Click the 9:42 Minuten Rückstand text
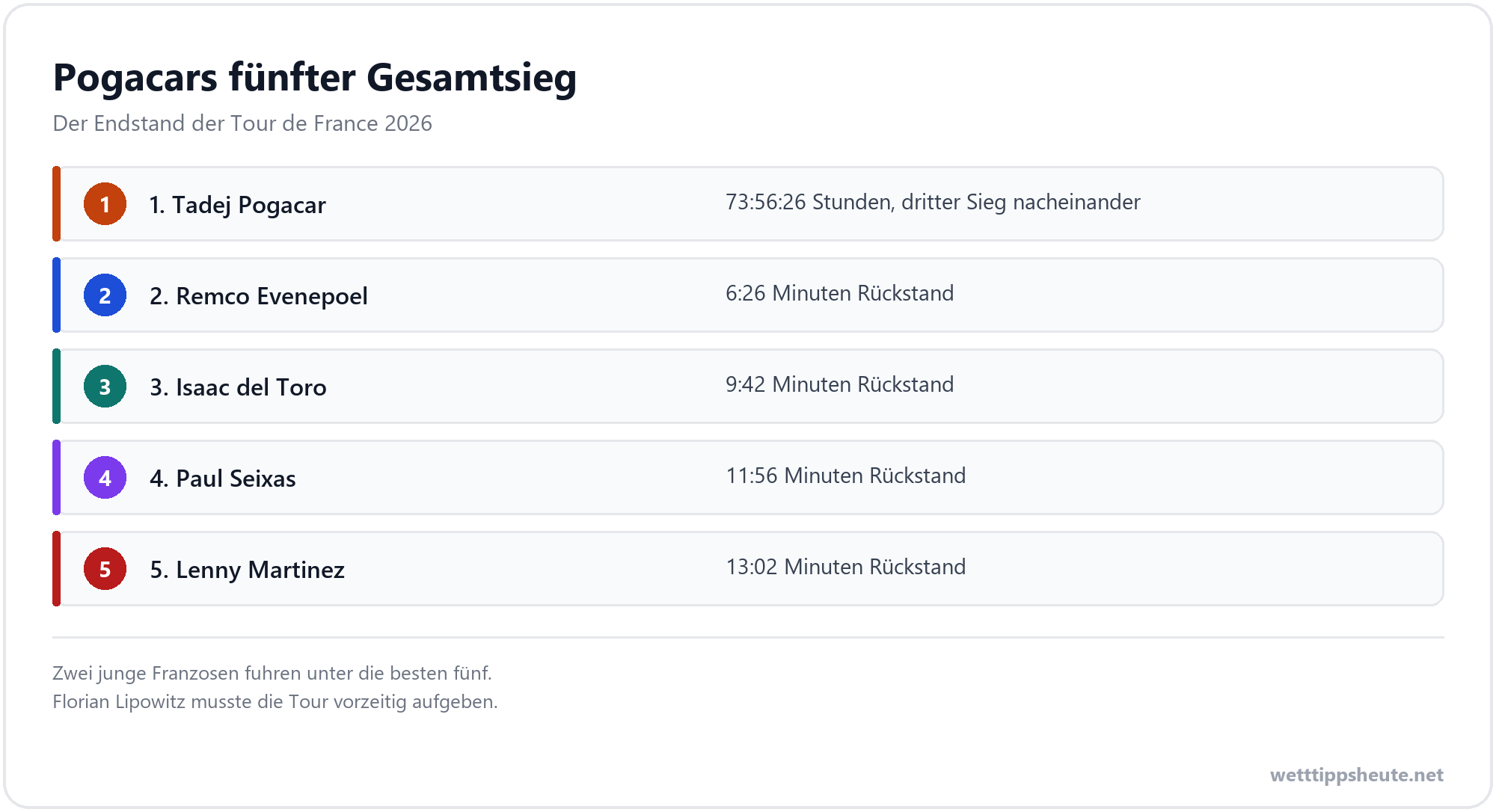The width and height of the screenshot is (1496, 812). coord(839,384)
